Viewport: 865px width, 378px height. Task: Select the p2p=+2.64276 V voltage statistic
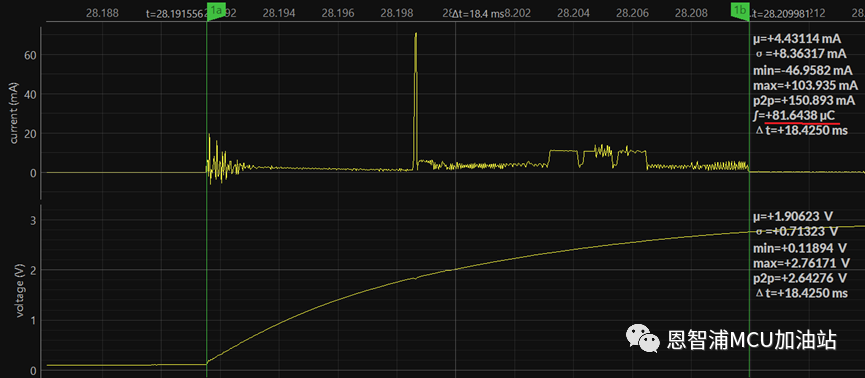pyautogui.click(x=800, y=277)
